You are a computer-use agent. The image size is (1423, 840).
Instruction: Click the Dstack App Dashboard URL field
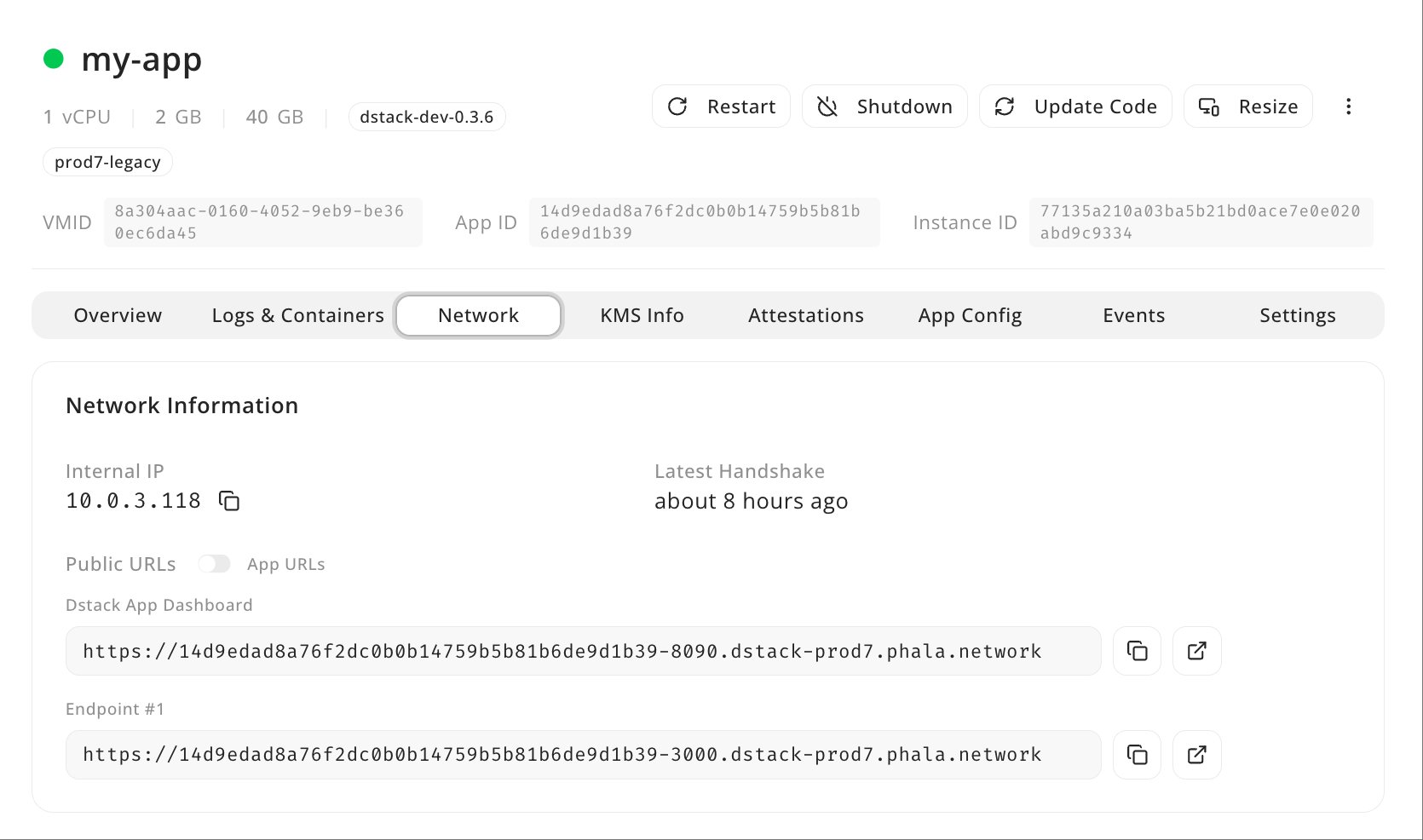pyautogui.click(x=583, y=651)
